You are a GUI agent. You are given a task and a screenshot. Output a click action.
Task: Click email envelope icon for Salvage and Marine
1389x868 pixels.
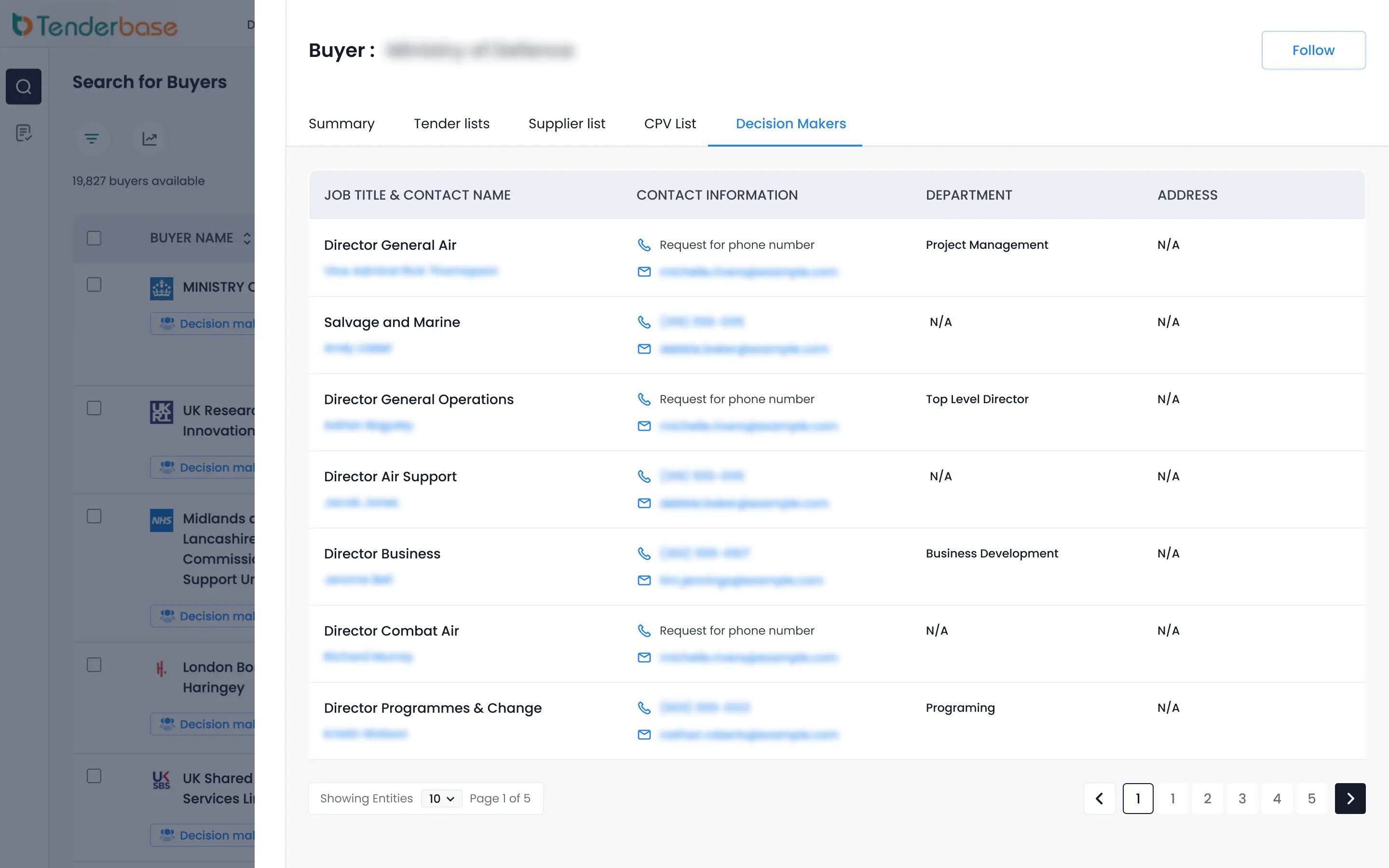pyautogui.click(x=644, y=349)
